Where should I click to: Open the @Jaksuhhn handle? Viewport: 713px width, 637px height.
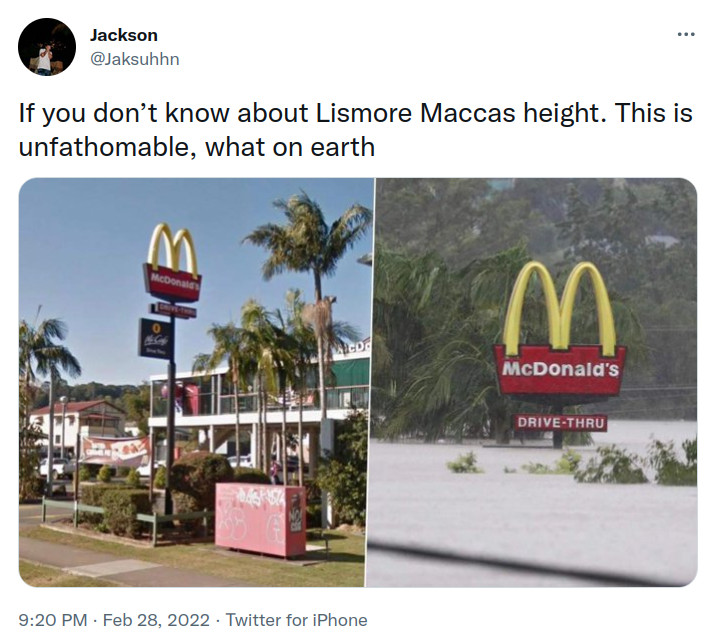135,59
